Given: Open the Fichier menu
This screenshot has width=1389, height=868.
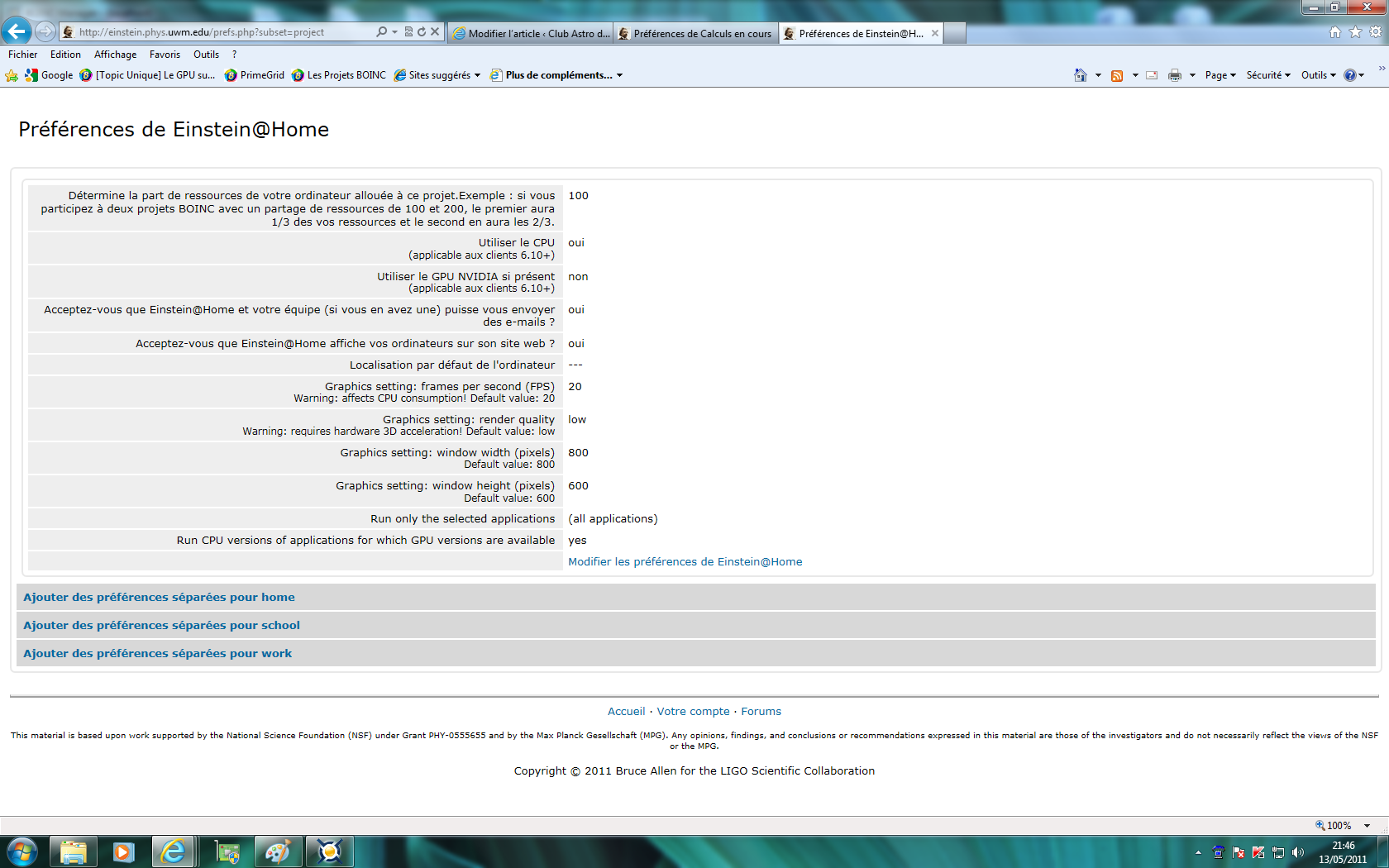Looking at the screenshot, I should point(23,55).
